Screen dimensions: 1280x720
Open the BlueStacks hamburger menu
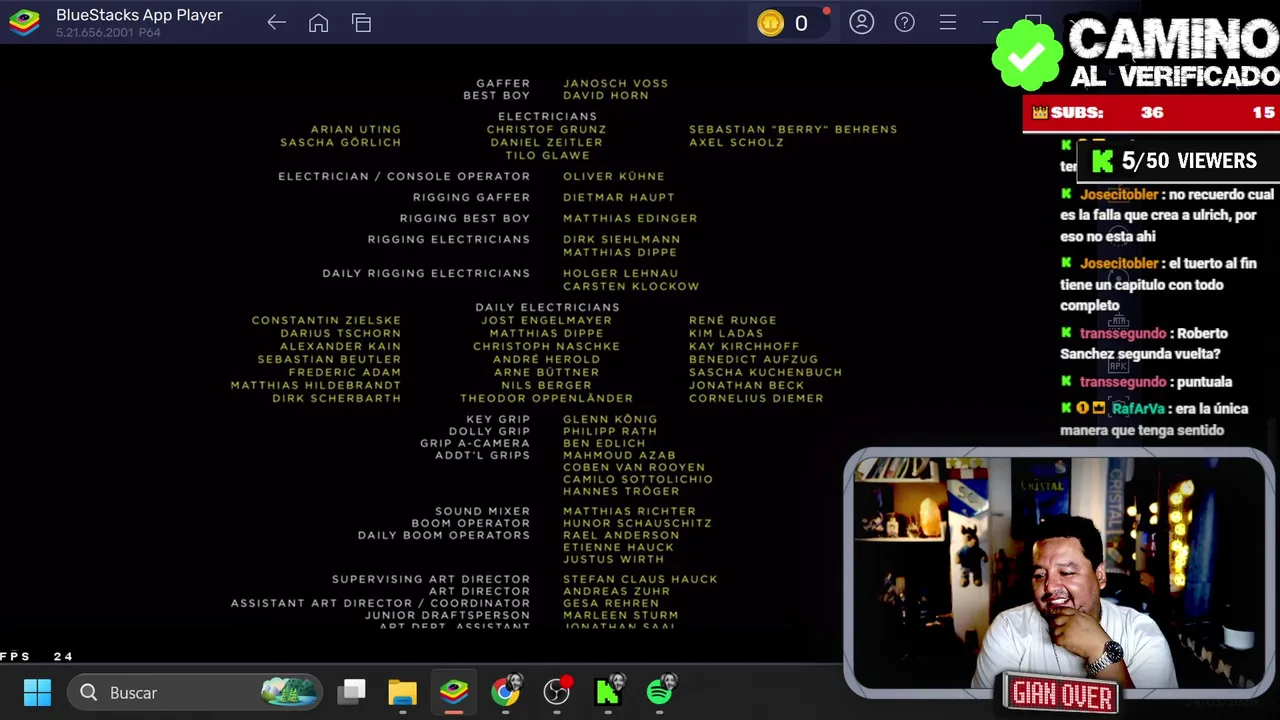948,22
